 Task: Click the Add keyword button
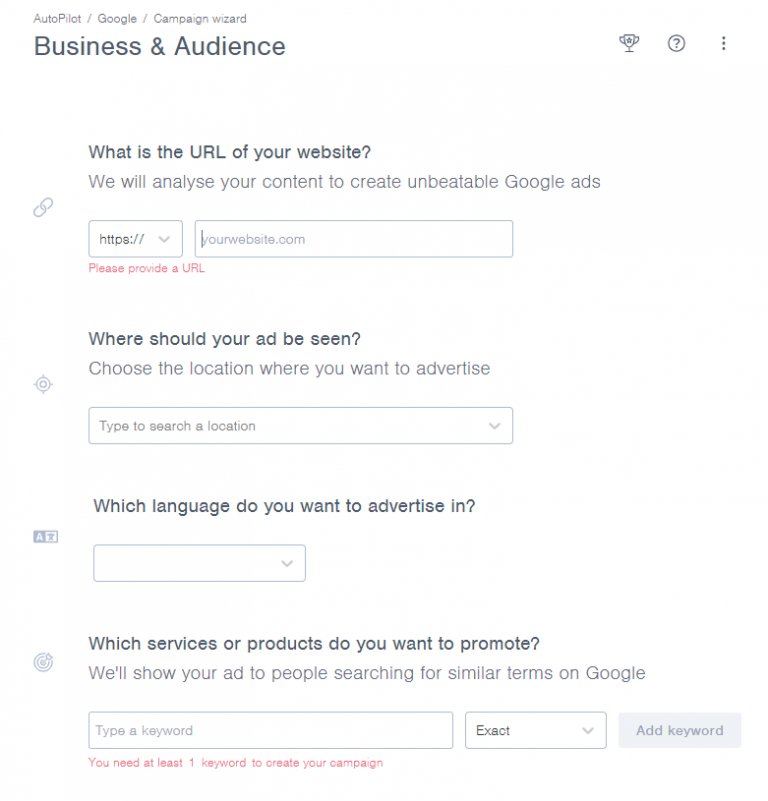point(680,730)
